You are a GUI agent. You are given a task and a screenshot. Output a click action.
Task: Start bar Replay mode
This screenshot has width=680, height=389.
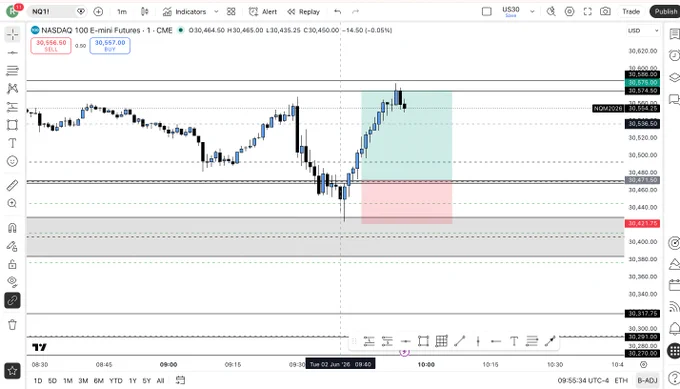pos(304,12)
